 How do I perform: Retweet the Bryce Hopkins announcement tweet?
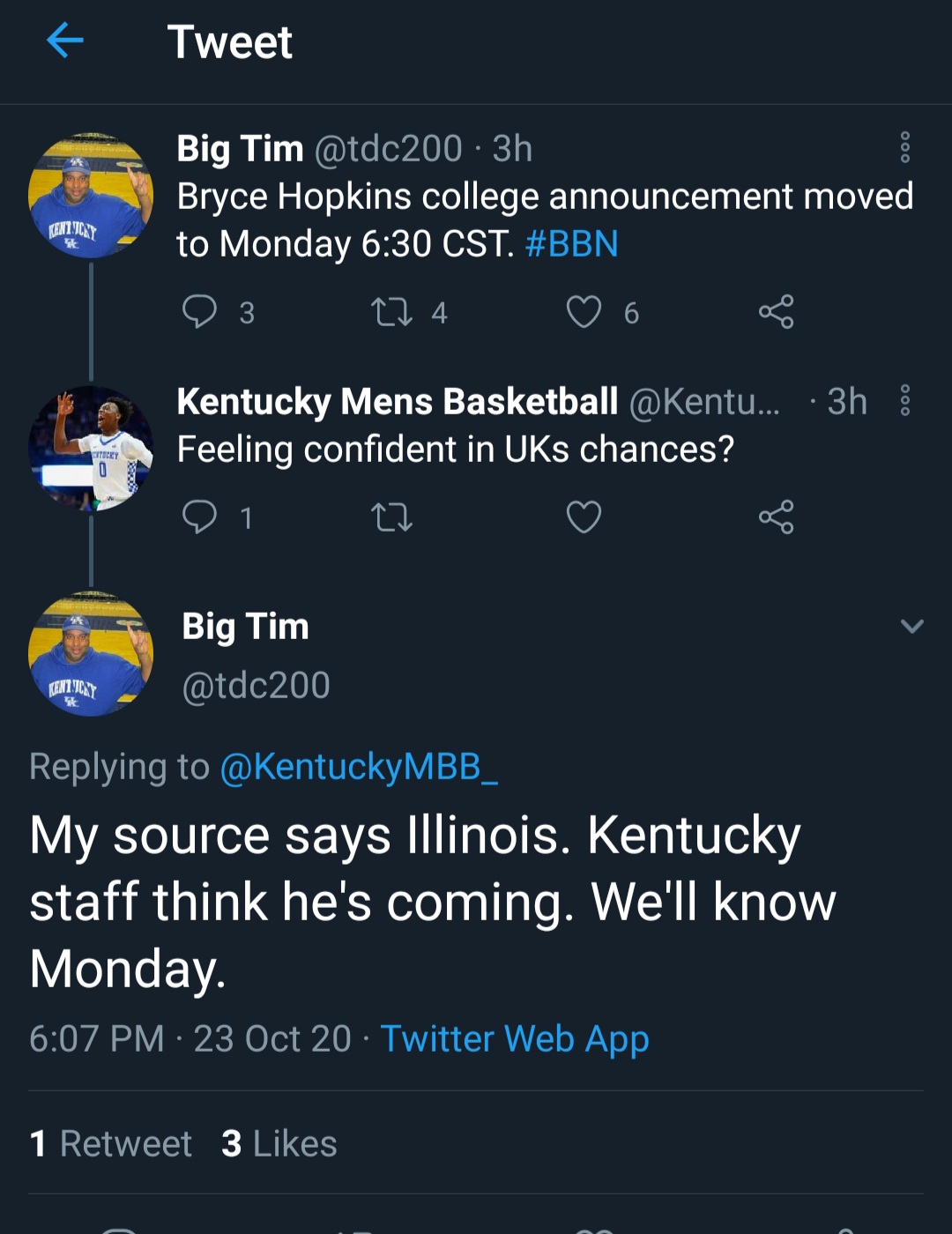coord(391,312)
